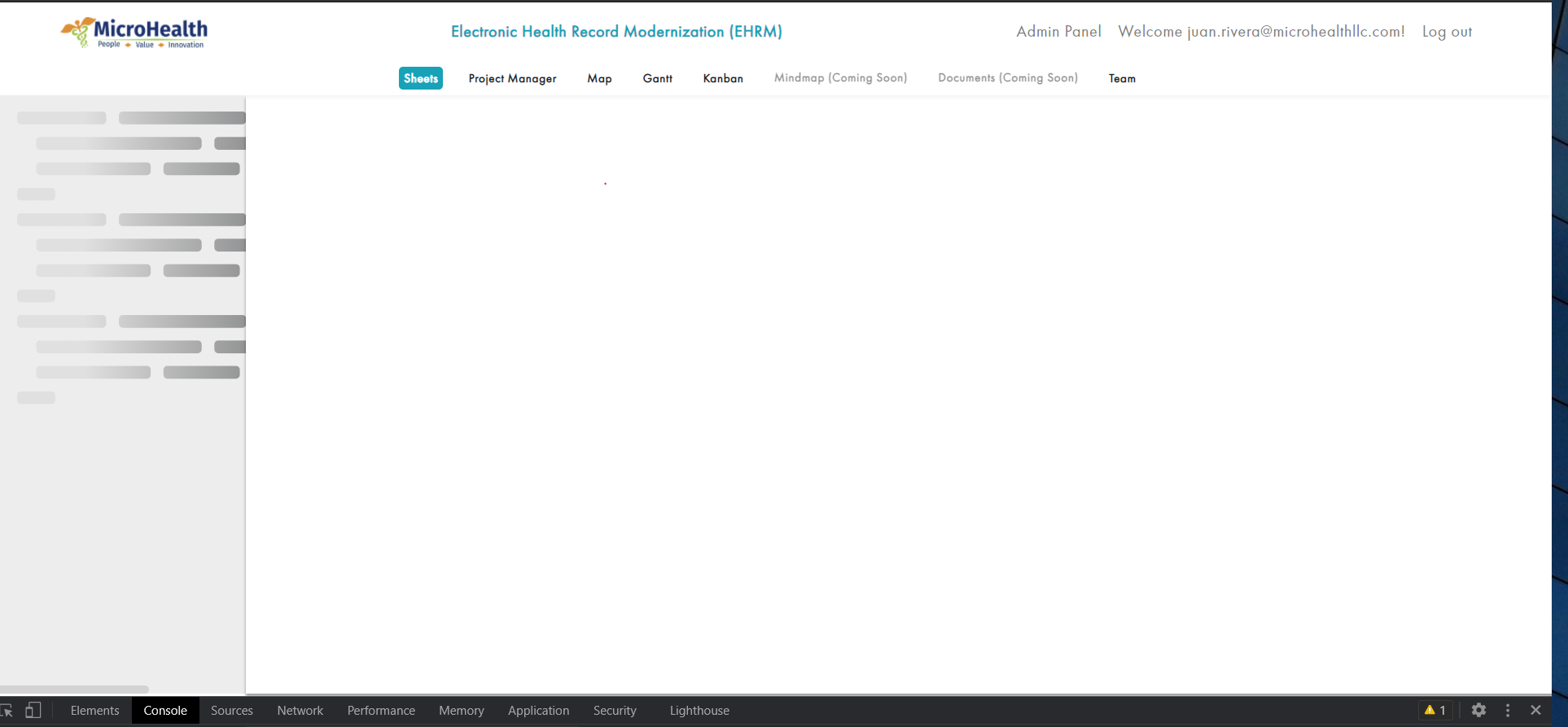The height and width of the screenshot is (727, 1568).
Task: Click the warning count indicator in DevTools
Action: coord(1435,711)
